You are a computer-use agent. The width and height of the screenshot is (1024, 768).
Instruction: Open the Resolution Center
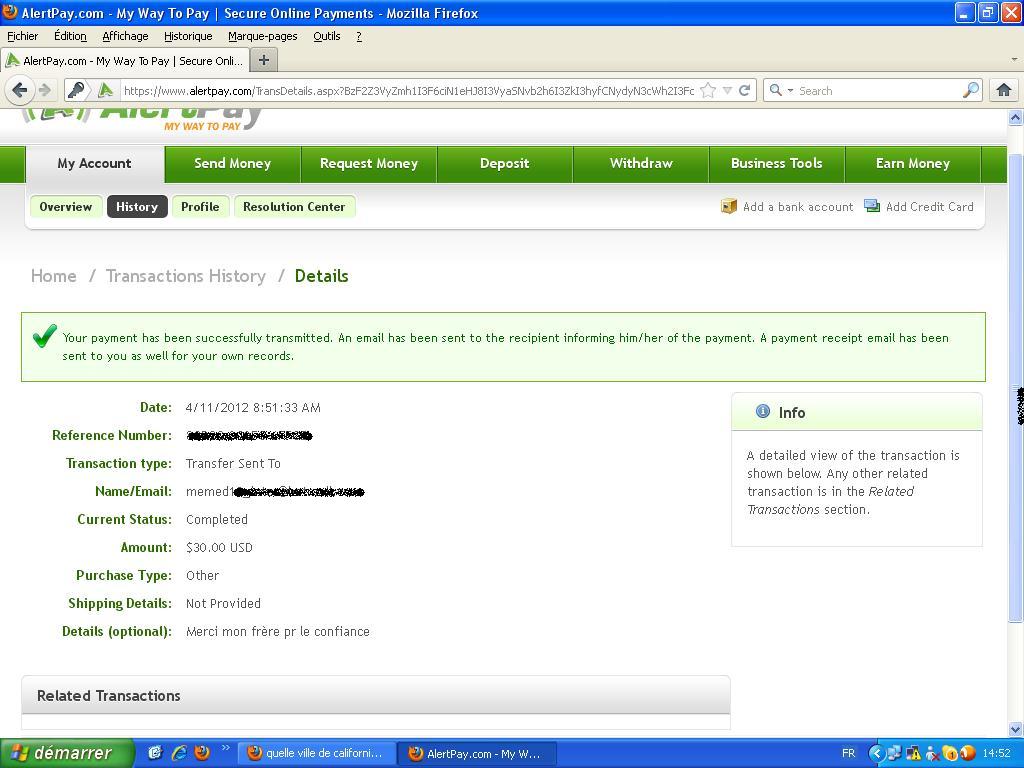[294, 206]
